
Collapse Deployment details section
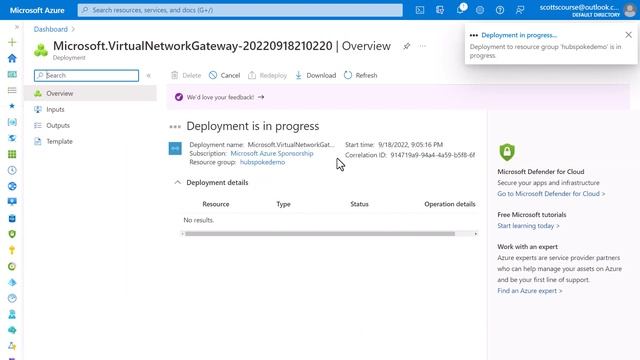click(178, 182)
